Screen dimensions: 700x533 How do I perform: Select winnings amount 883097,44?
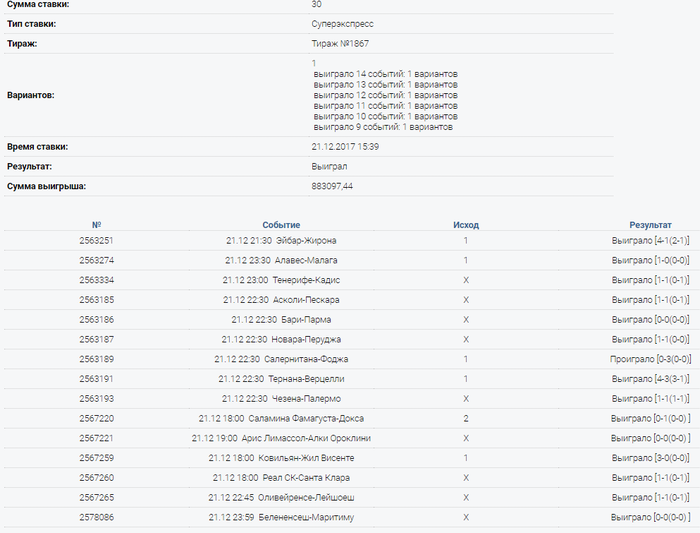tap(332, 186)
